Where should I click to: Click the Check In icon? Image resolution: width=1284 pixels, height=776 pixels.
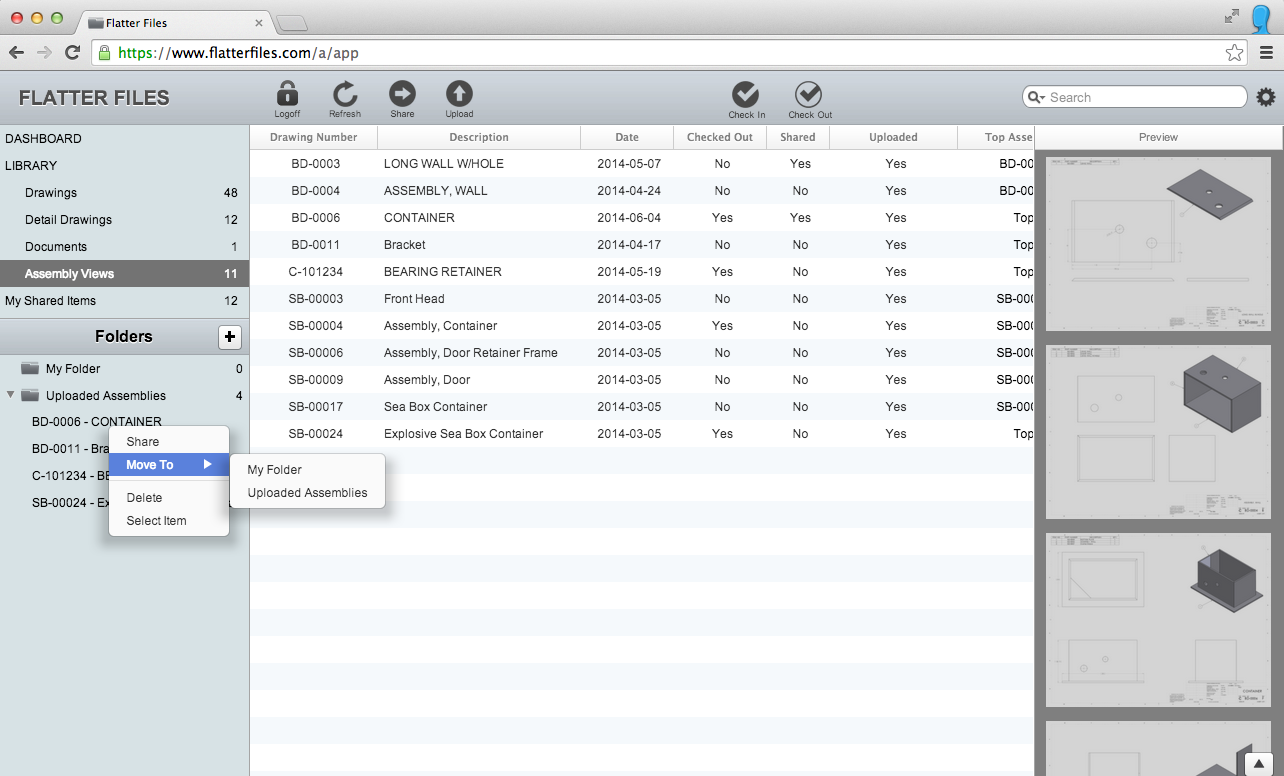746,94
